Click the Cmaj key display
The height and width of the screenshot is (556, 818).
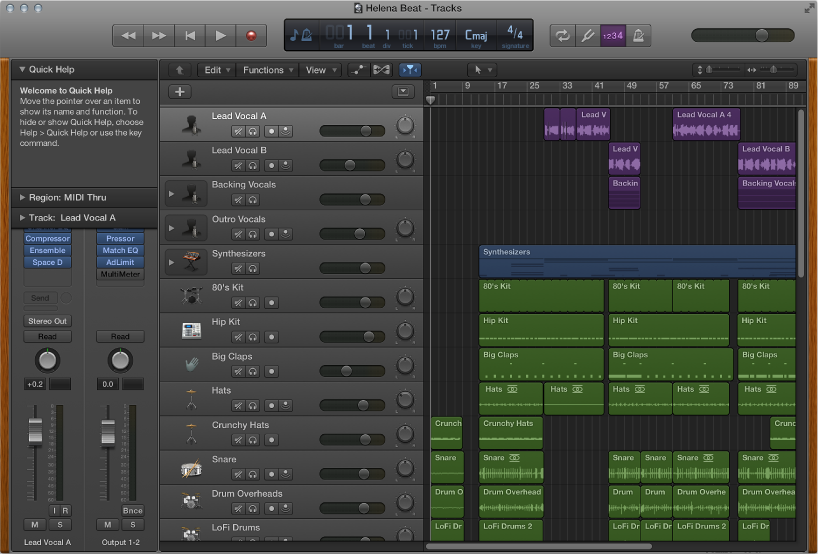click(476, 35)
